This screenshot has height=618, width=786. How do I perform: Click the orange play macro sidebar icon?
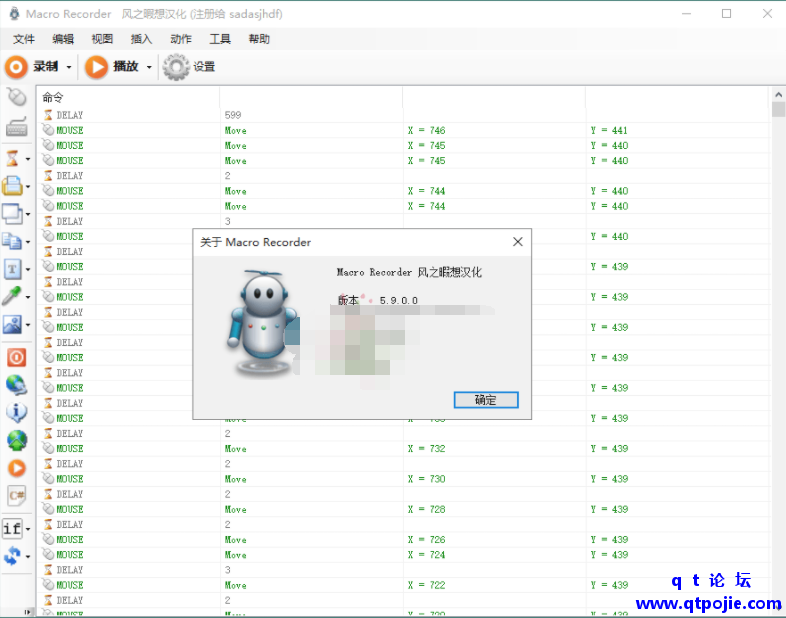(17, 468)
